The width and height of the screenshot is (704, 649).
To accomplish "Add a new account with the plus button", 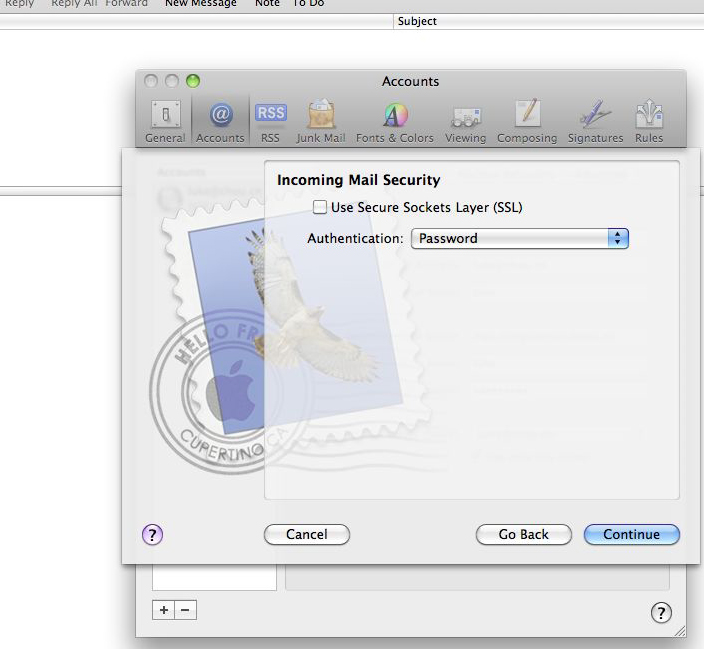I will click(x=163, y=610).
